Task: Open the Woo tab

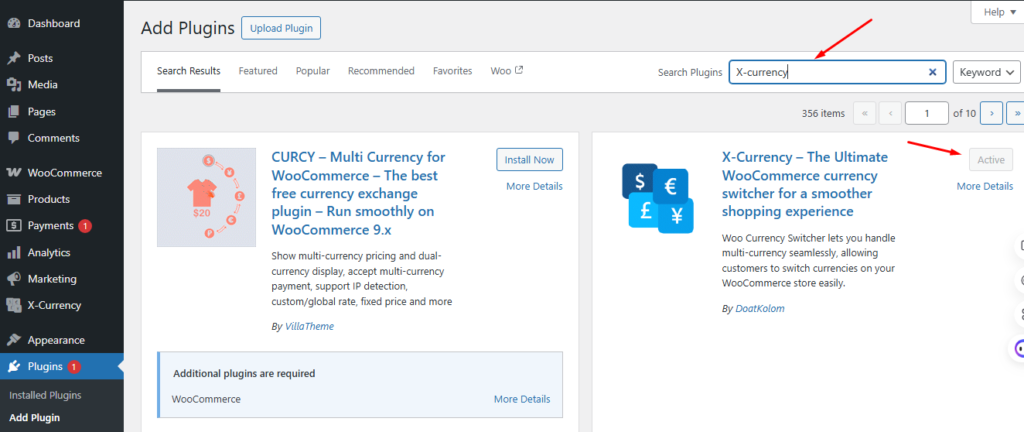Action: [507, 71]
